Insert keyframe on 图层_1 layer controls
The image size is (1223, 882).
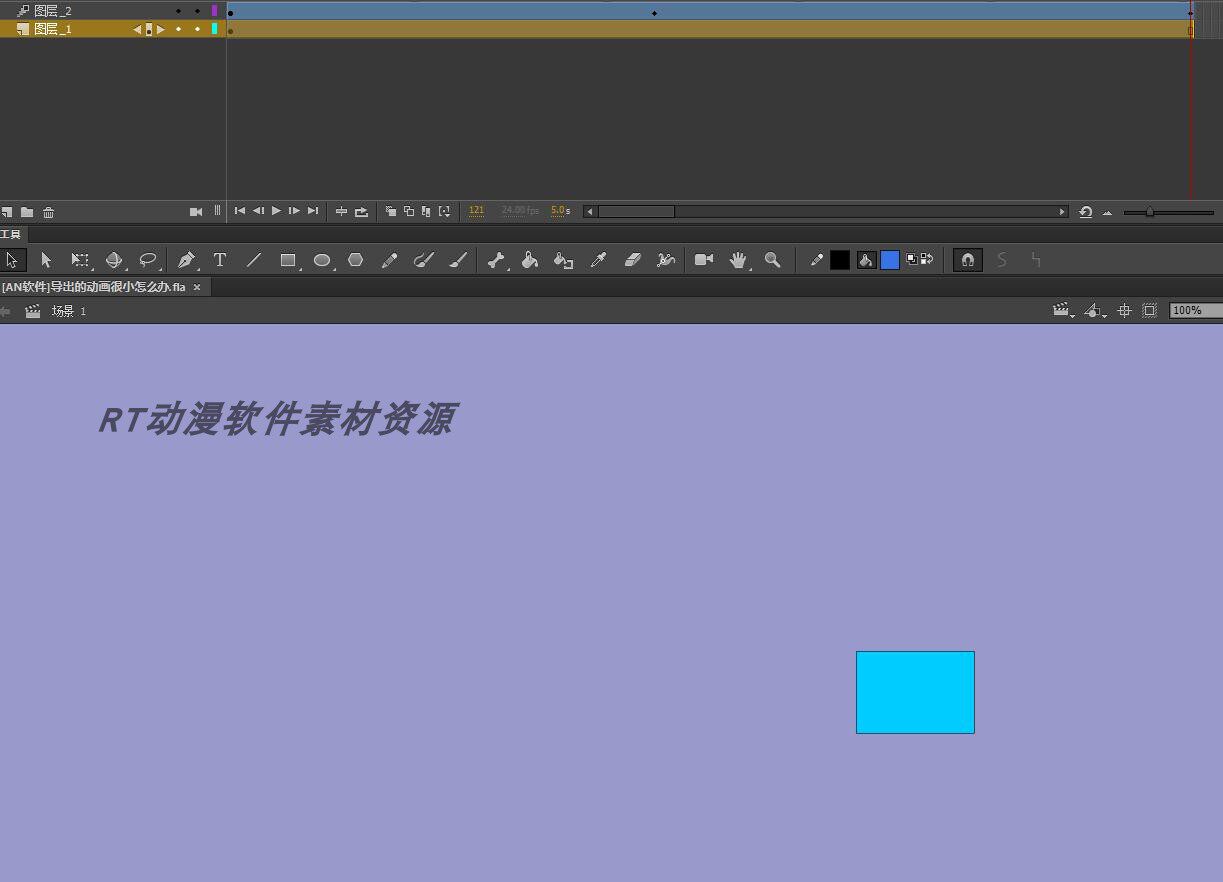coord(149,29)
